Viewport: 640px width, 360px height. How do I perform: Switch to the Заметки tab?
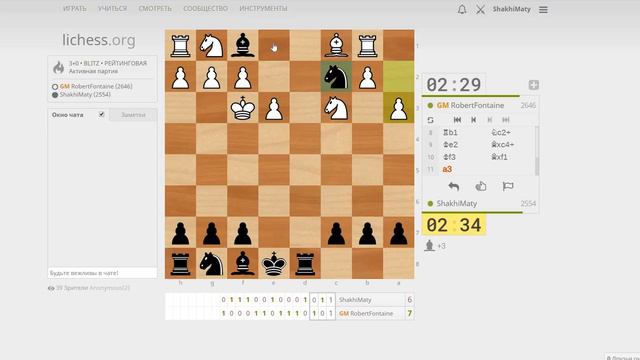point(133,115)
